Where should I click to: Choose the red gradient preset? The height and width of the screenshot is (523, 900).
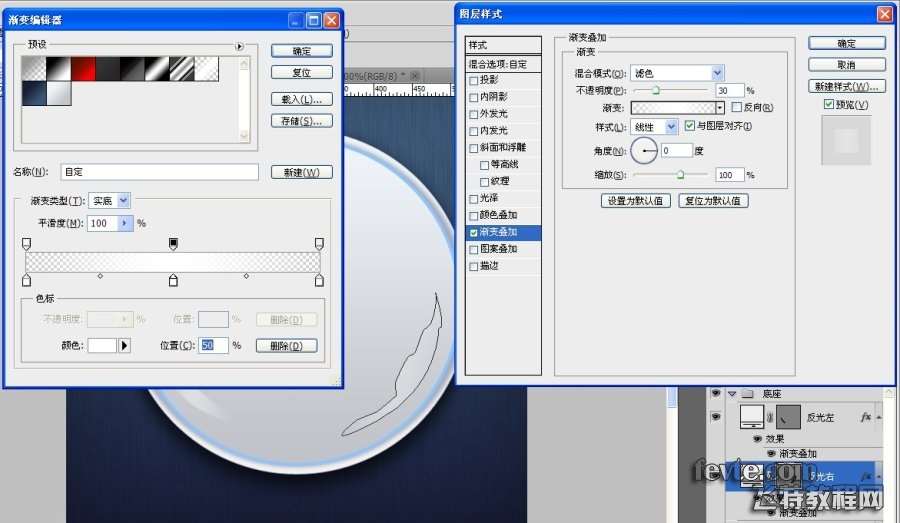(x=83, y=69)
